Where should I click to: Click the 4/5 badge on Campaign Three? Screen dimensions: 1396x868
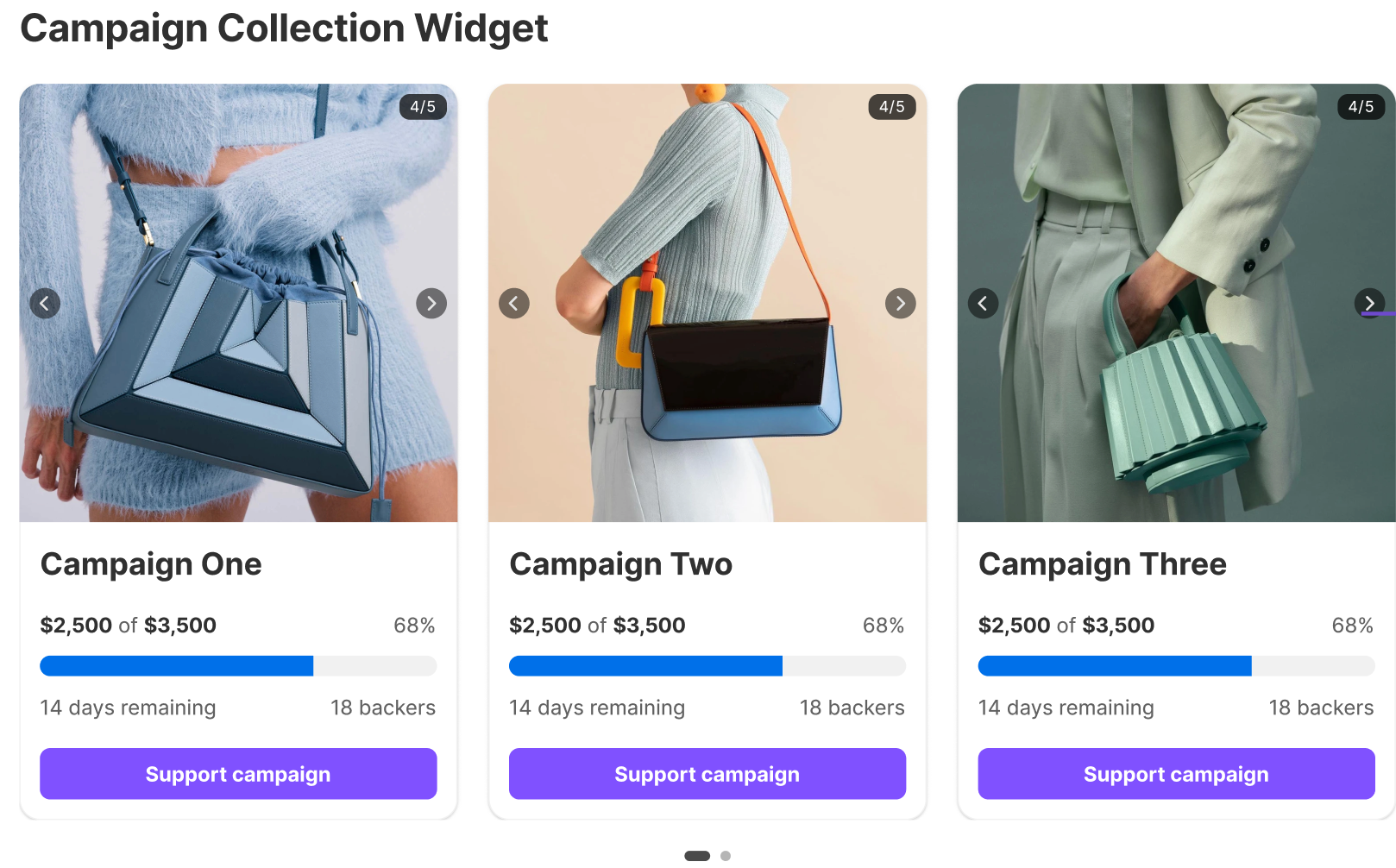coord(1361,107)
